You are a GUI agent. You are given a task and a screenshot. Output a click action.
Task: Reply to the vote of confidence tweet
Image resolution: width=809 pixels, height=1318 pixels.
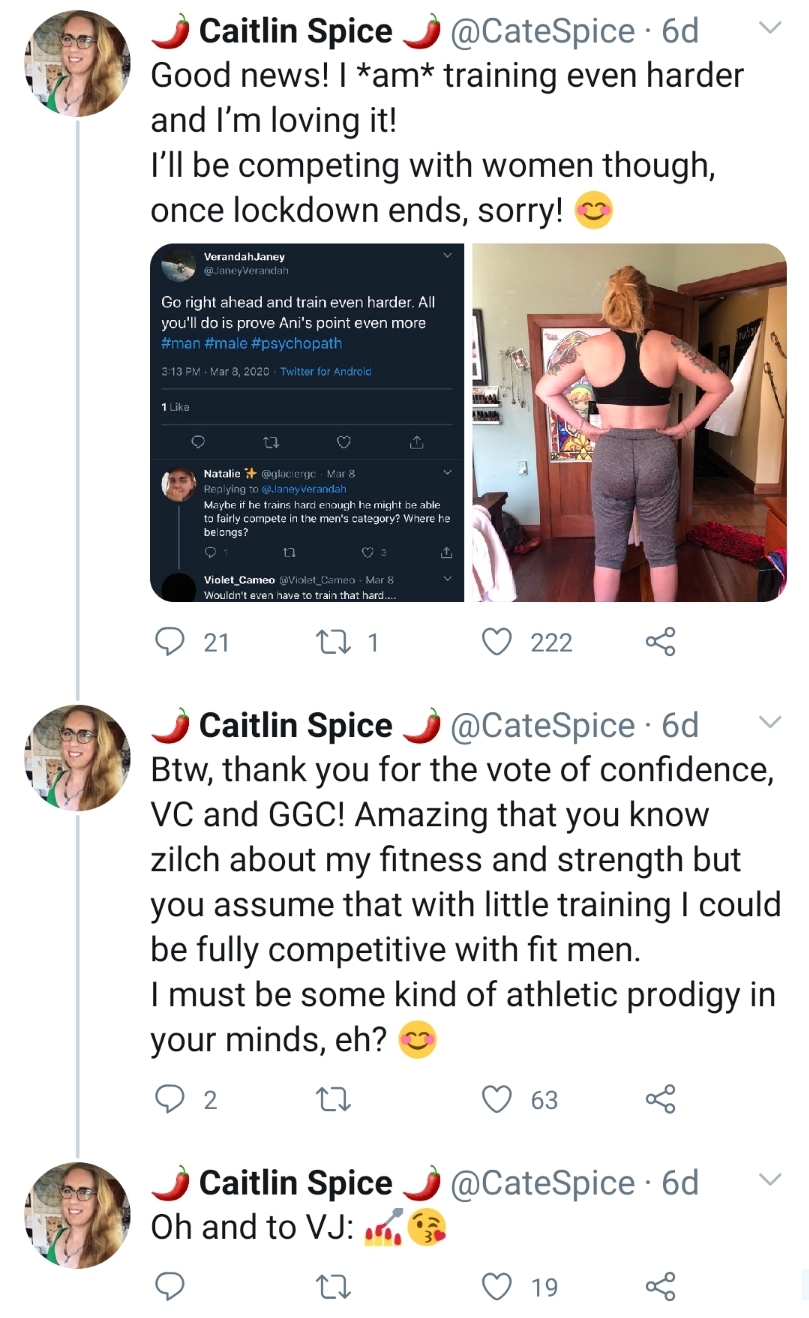coord(169,1100)
